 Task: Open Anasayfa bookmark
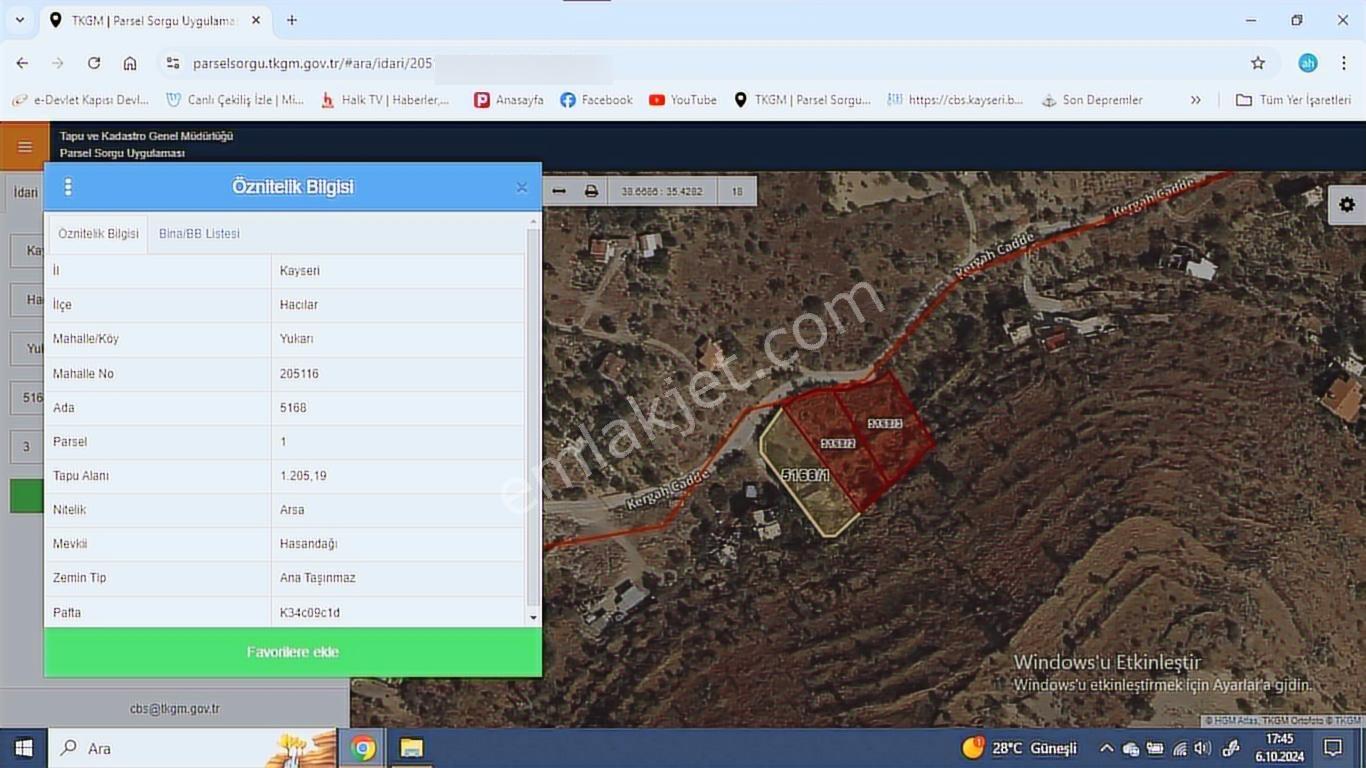(x=509, y=100)
